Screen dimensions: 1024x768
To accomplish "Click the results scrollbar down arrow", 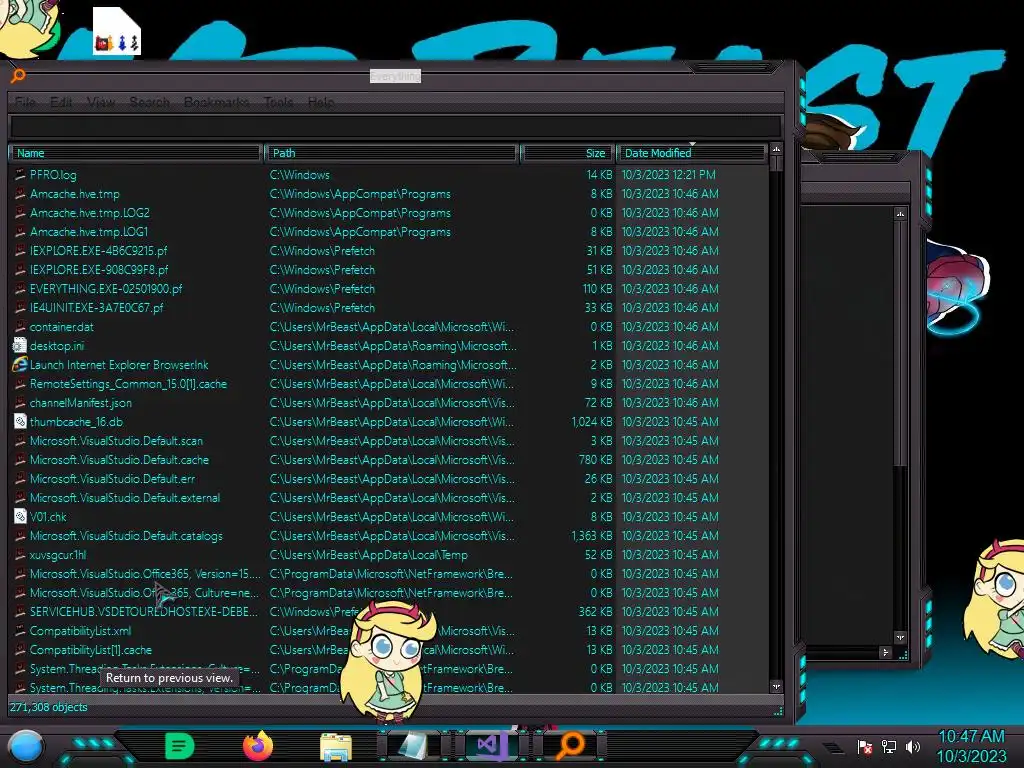I will point(776,686).
